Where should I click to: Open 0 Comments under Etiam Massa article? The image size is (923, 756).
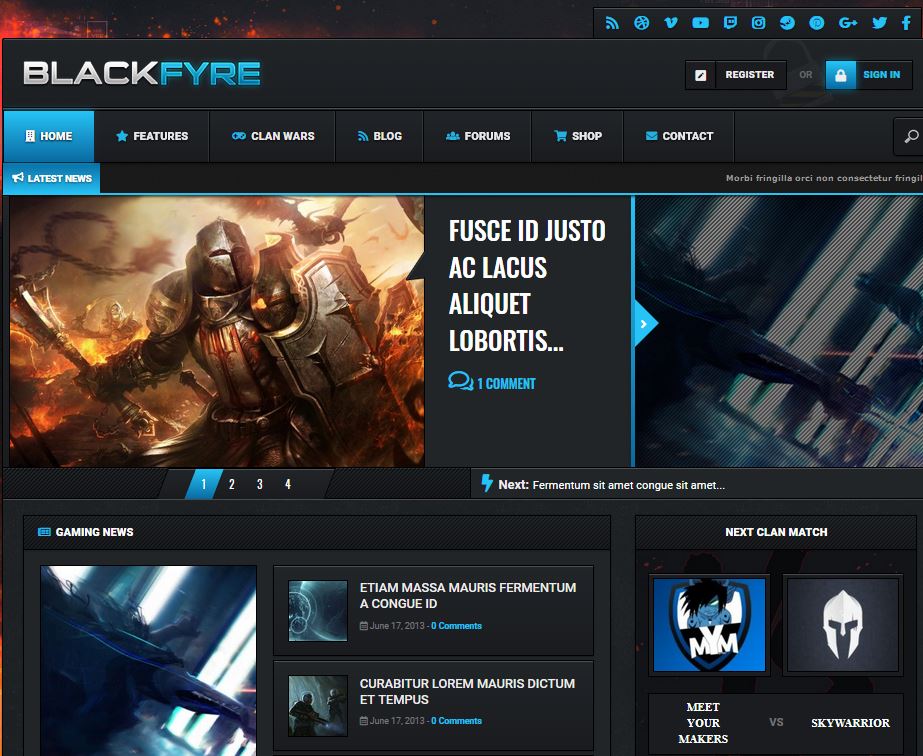coord(456,626)
